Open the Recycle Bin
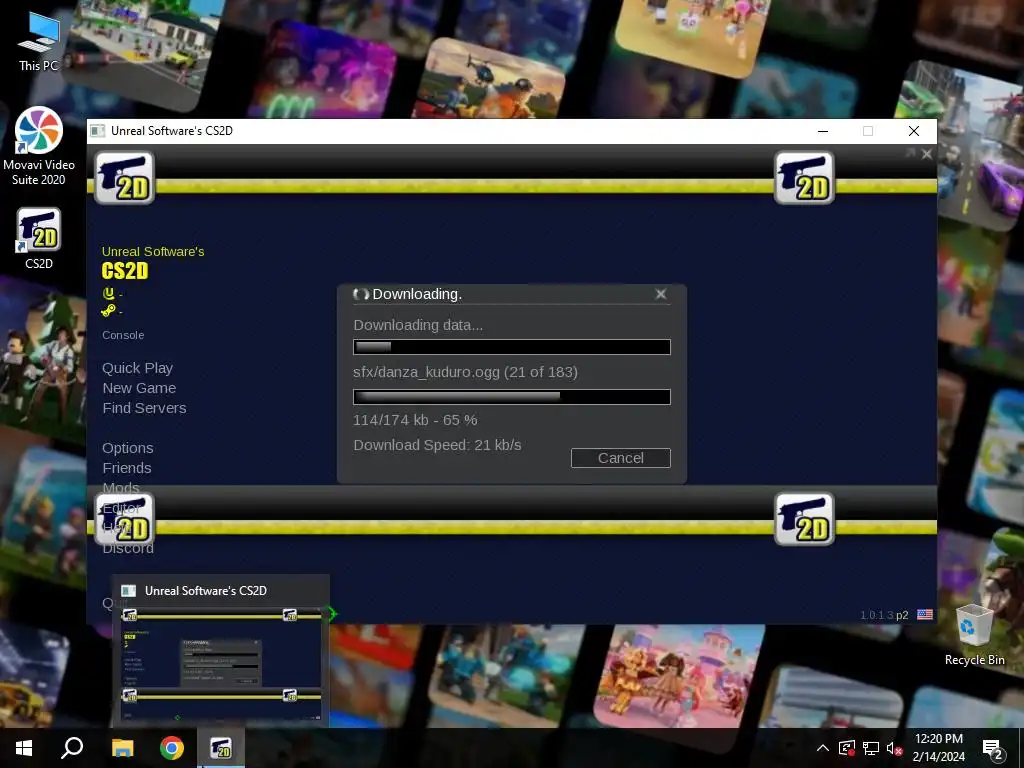The image size is (1024, 768). point(974,635)
